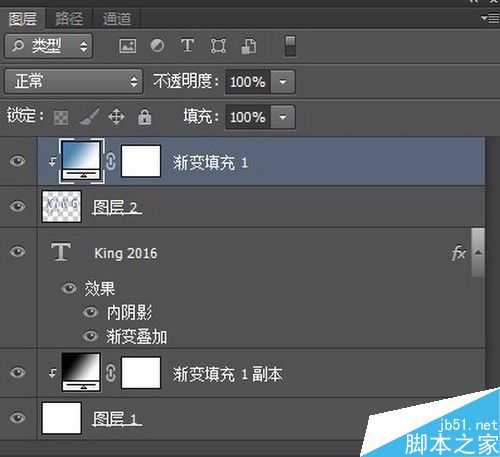Filter for adjustment layers icon
This screenshot has width=500, height=457.
click(157, 45)
